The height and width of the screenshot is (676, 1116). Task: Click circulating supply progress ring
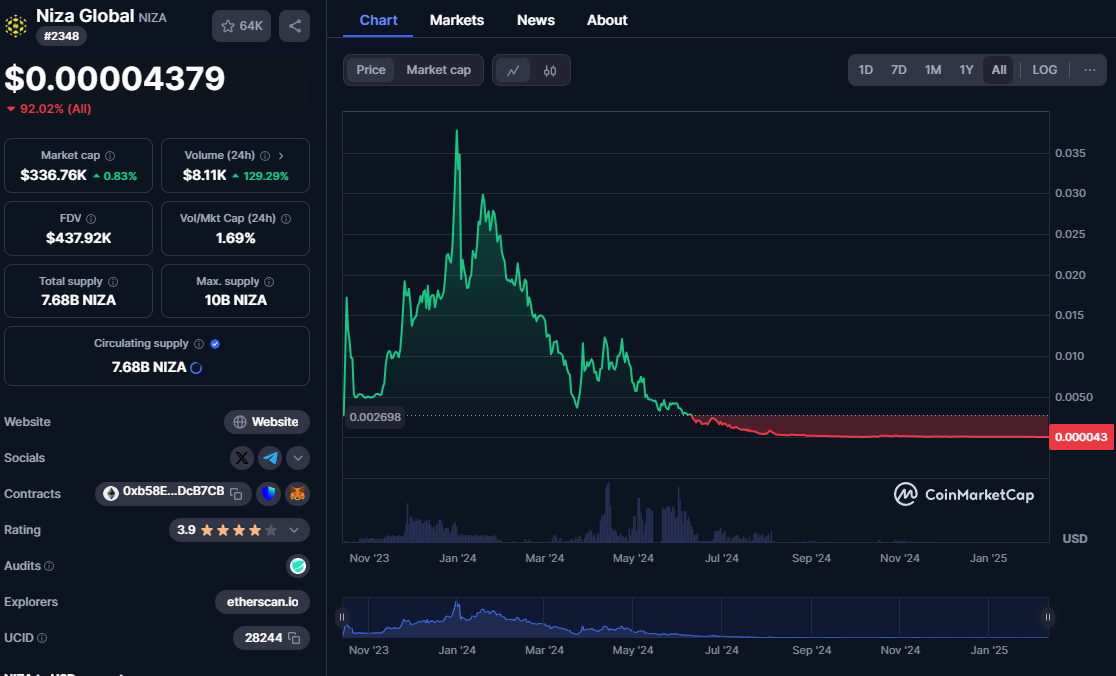[196, 368]
